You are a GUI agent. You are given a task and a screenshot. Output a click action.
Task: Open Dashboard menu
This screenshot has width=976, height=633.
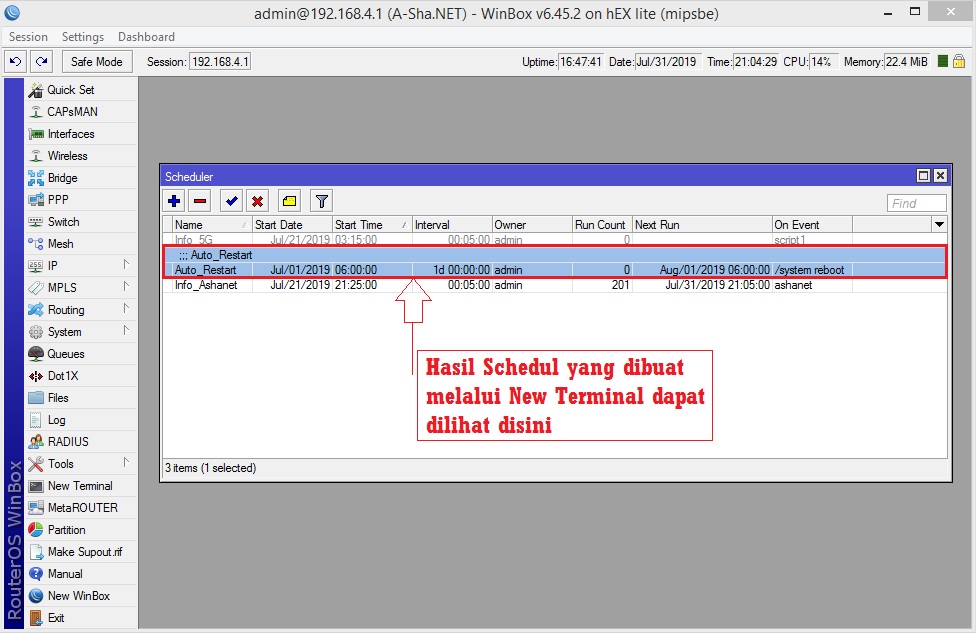tap(146, 37)
